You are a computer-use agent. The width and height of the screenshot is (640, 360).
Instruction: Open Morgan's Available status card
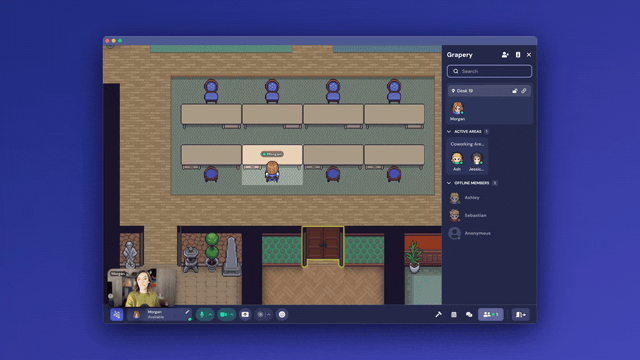(159, 314)
